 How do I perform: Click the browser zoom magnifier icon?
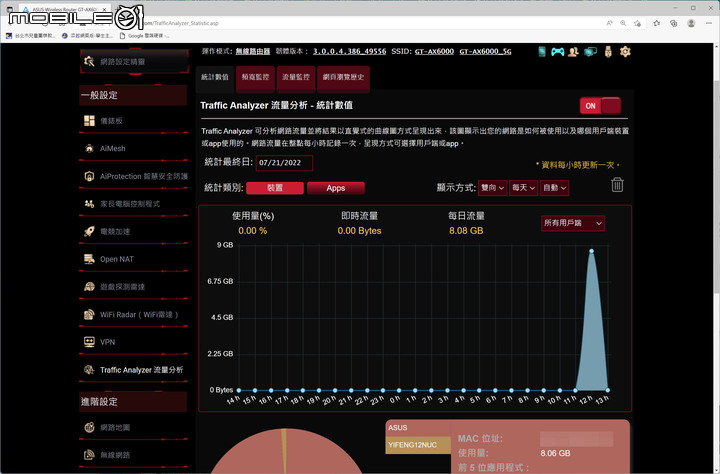pyautogui.click(x=623, y=23)
